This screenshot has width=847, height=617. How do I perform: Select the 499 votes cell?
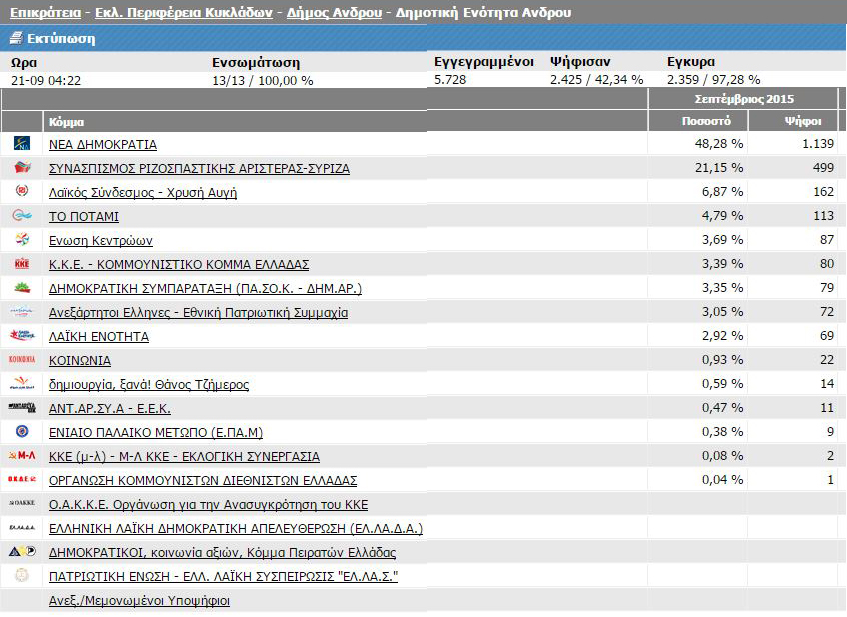[823, 167]
